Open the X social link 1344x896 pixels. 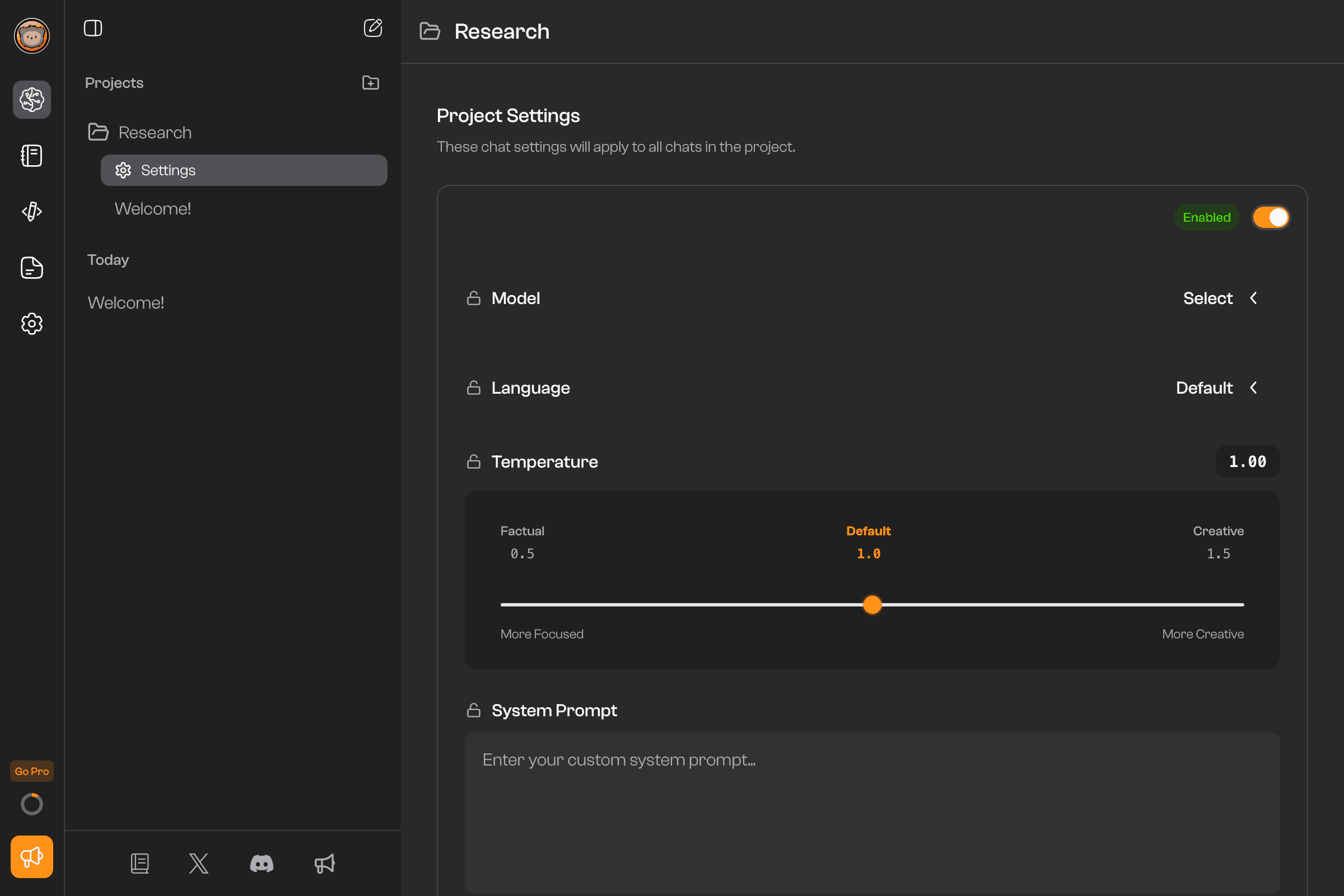pos(199,863)
